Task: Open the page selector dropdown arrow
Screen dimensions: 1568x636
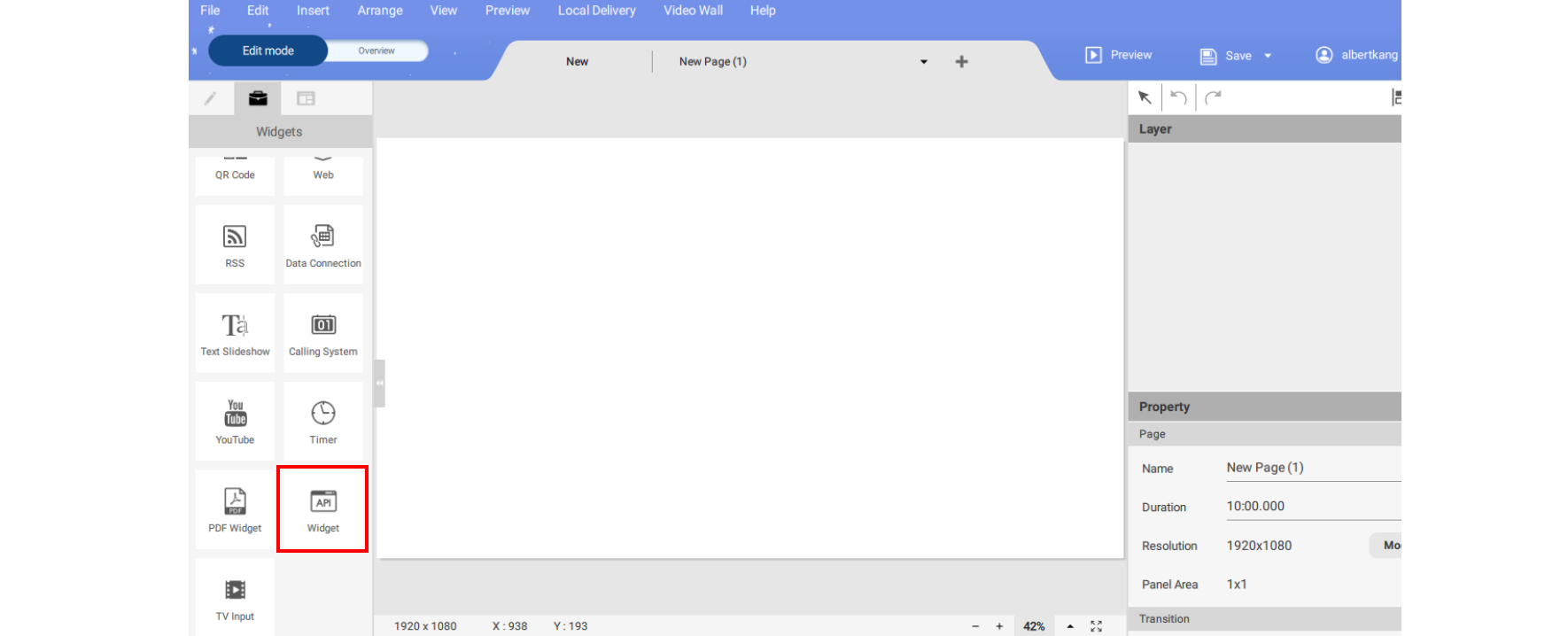Action: pyautogui.click(x=924, y=62)
